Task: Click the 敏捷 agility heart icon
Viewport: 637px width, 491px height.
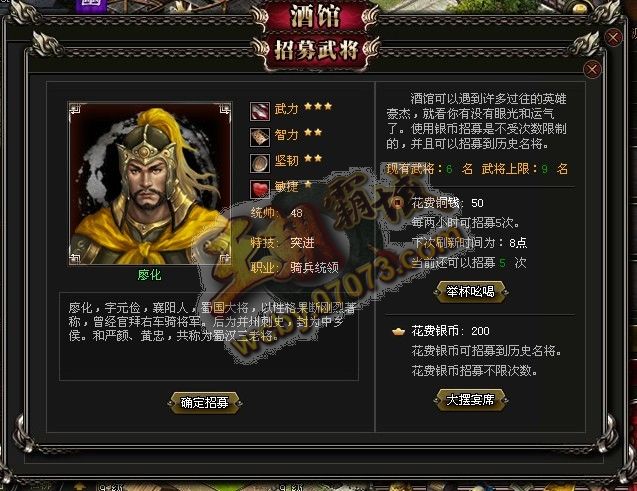Action: click(260, 189)
